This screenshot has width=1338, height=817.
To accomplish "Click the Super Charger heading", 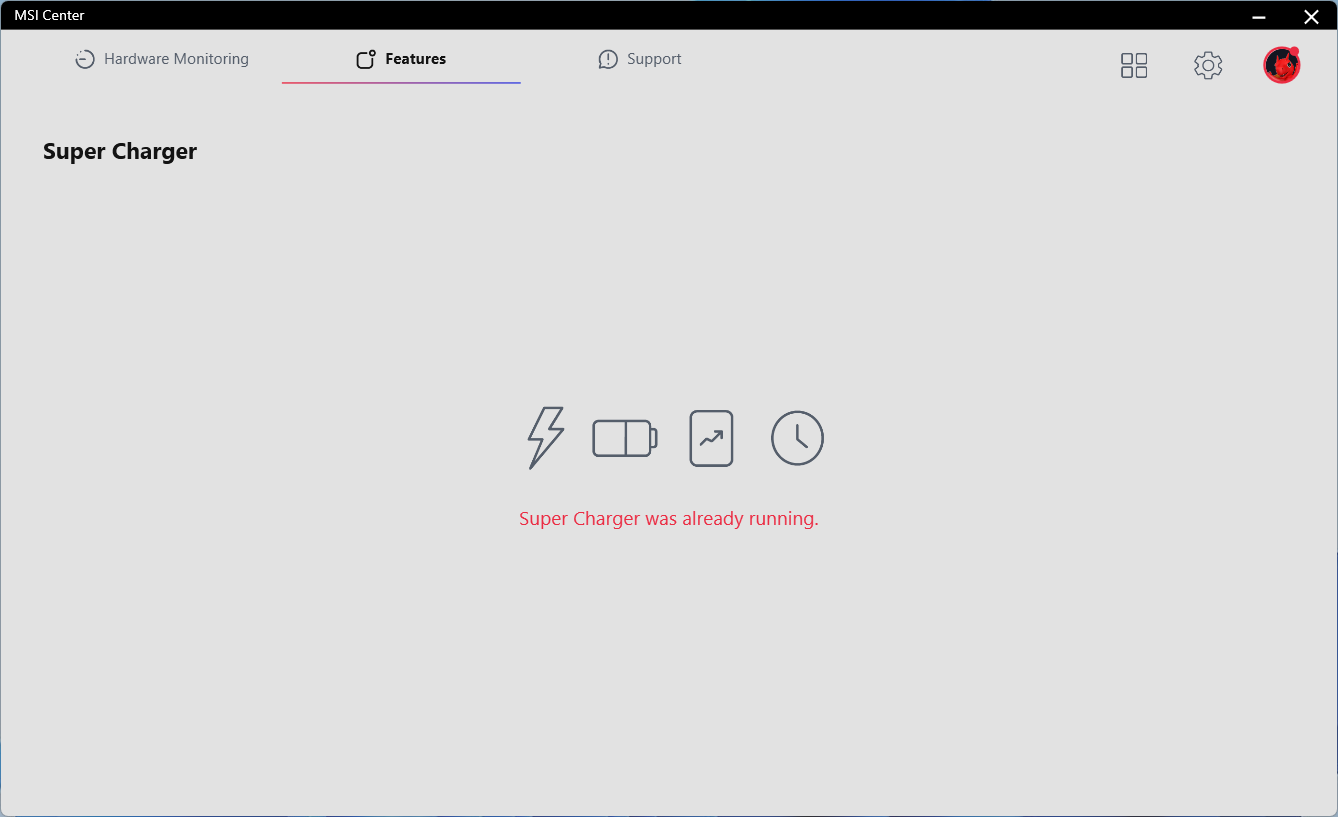I will tap(120, 151).
